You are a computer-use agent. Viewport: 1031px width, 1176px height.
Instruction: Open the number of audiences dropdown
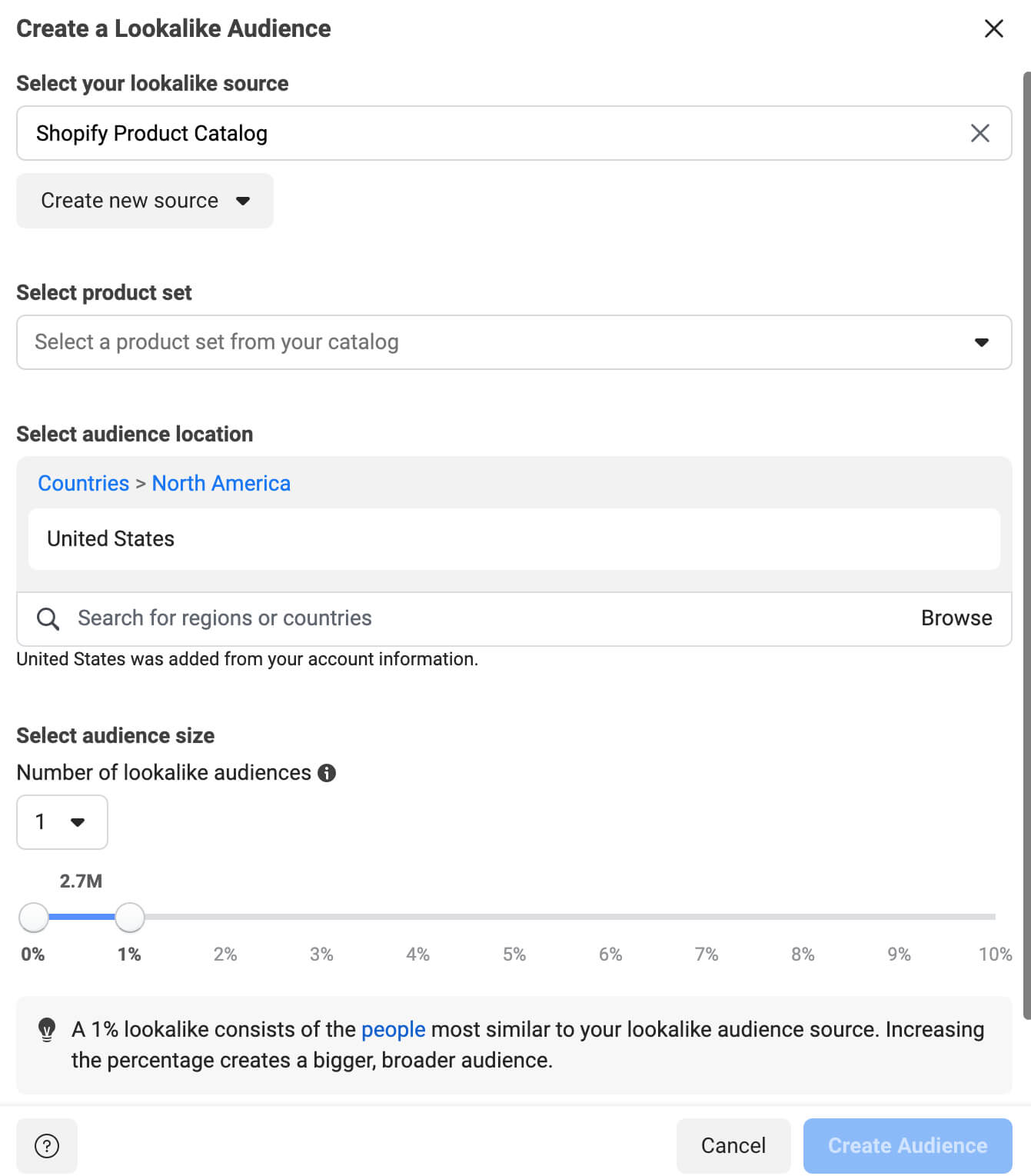(x=62, y=822)
